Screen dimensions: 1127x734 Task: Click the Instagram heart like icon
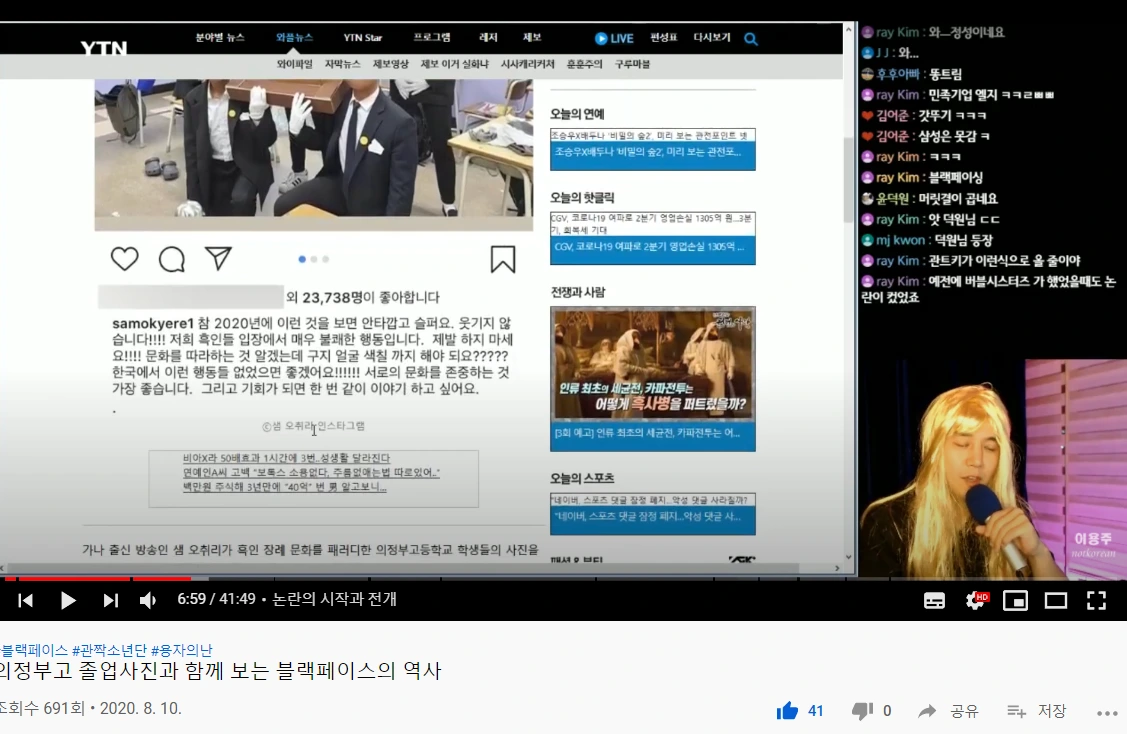point(124,259)
